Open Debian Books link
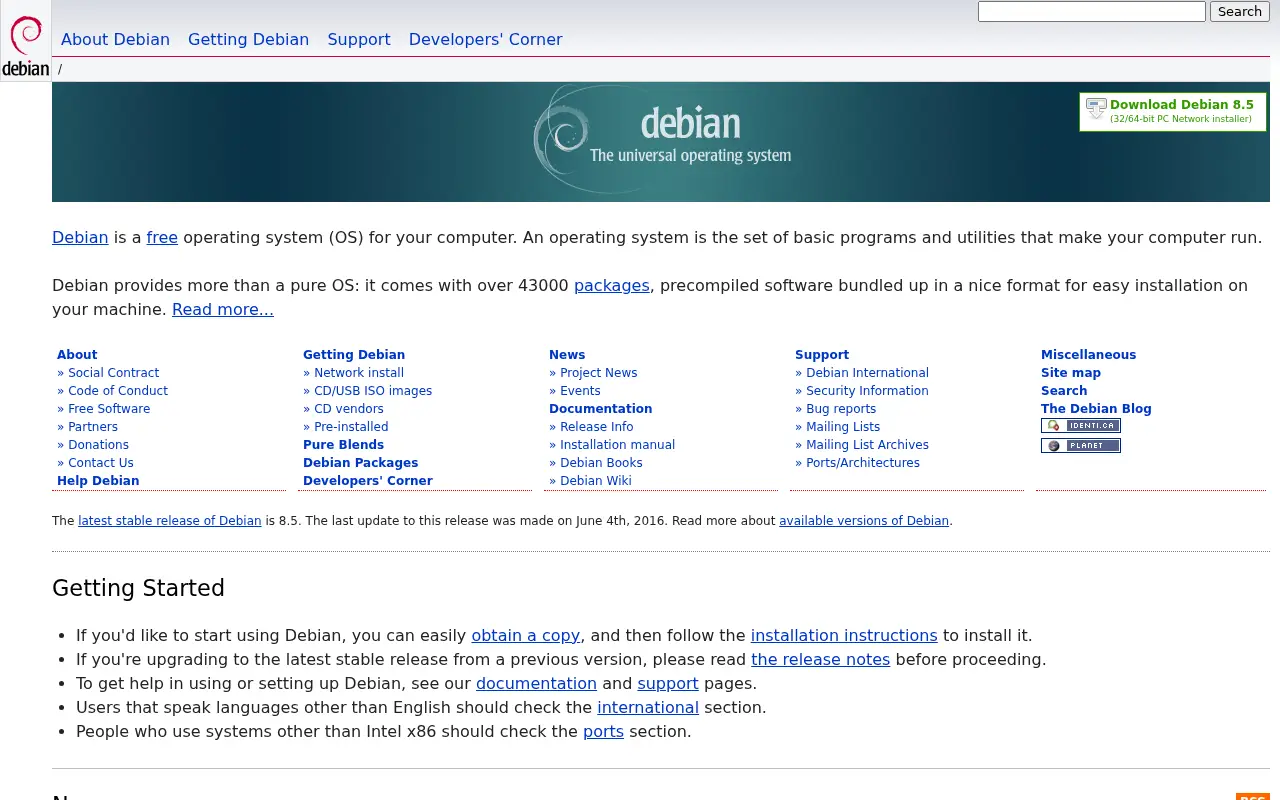The image size is (1280, 800). pyautogui.click(x=601, y=463)
